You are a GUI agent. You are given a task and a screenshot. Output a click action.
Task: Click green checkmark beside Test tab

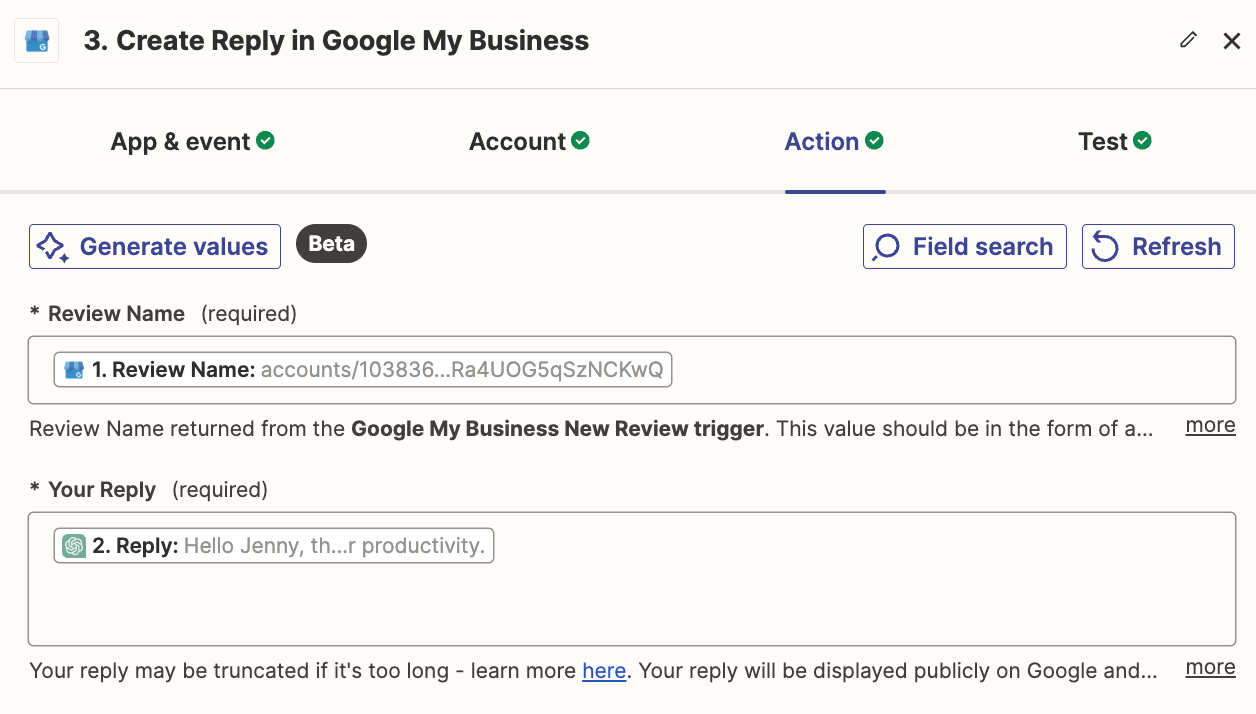[1142, 141]
